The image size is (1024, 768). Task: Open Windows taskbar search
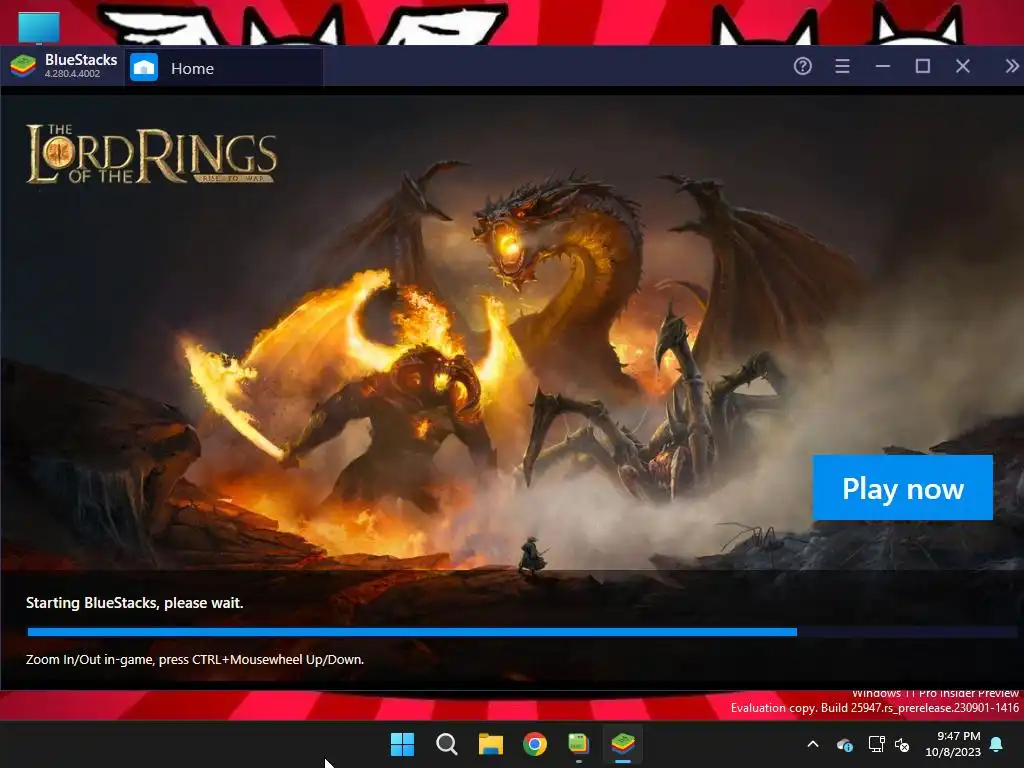pos(447,744)
